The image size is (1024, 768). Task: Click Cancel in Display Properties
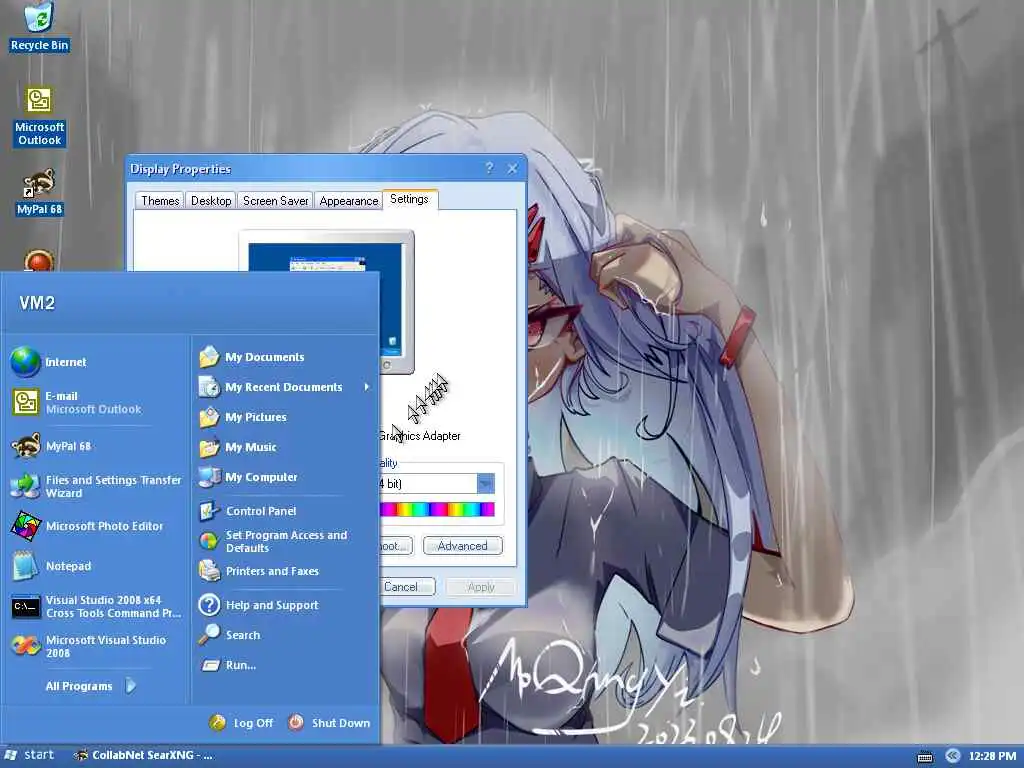(x=406, y=587)
